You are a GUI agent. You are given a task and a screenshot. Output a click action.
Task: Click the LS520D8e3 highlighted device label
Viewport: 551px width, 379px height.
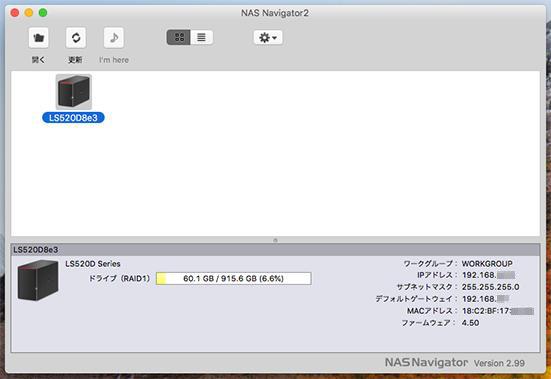[x=73, y=118]
